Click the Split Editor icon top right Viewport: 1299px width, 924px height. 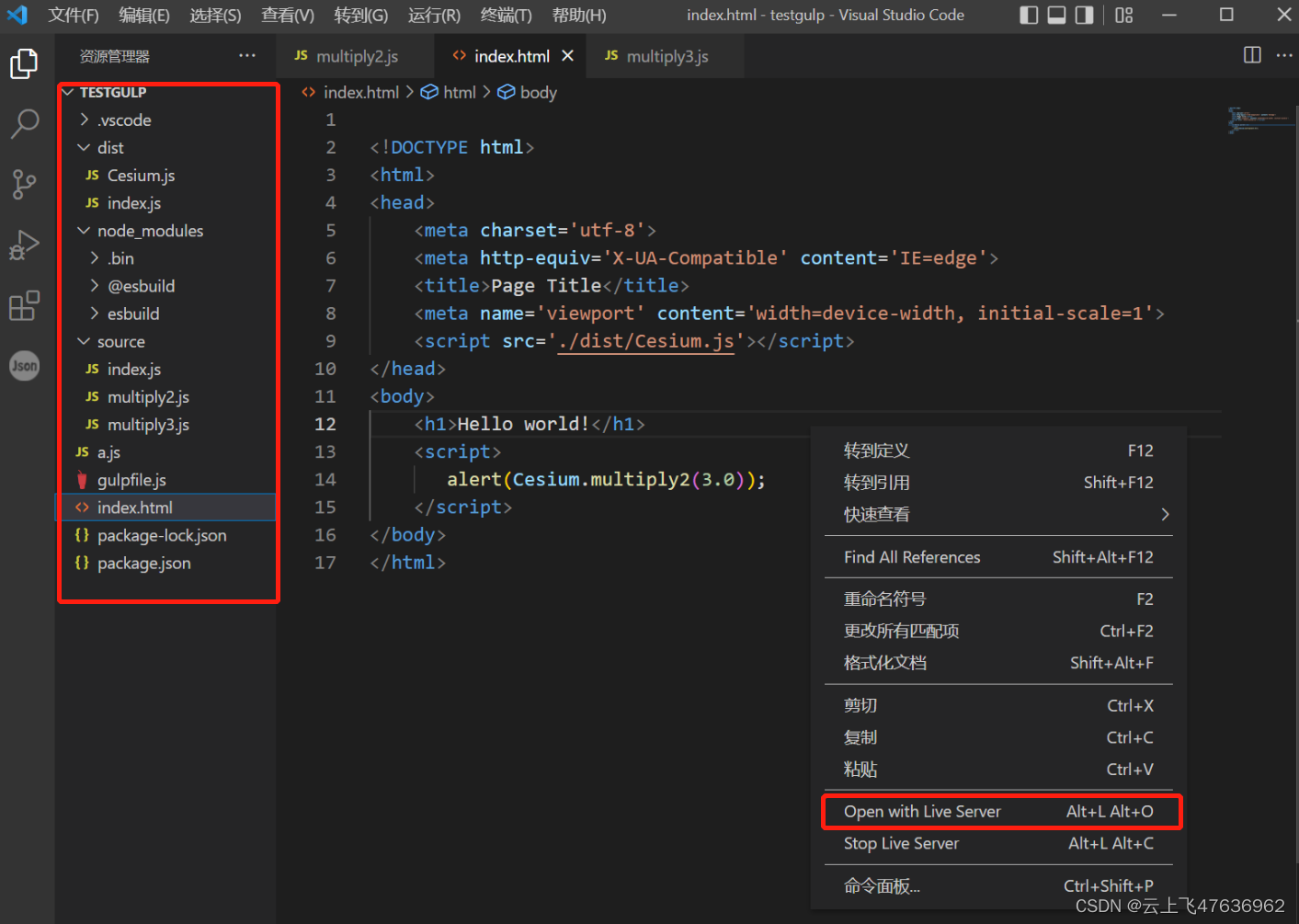pos(1252,55)
